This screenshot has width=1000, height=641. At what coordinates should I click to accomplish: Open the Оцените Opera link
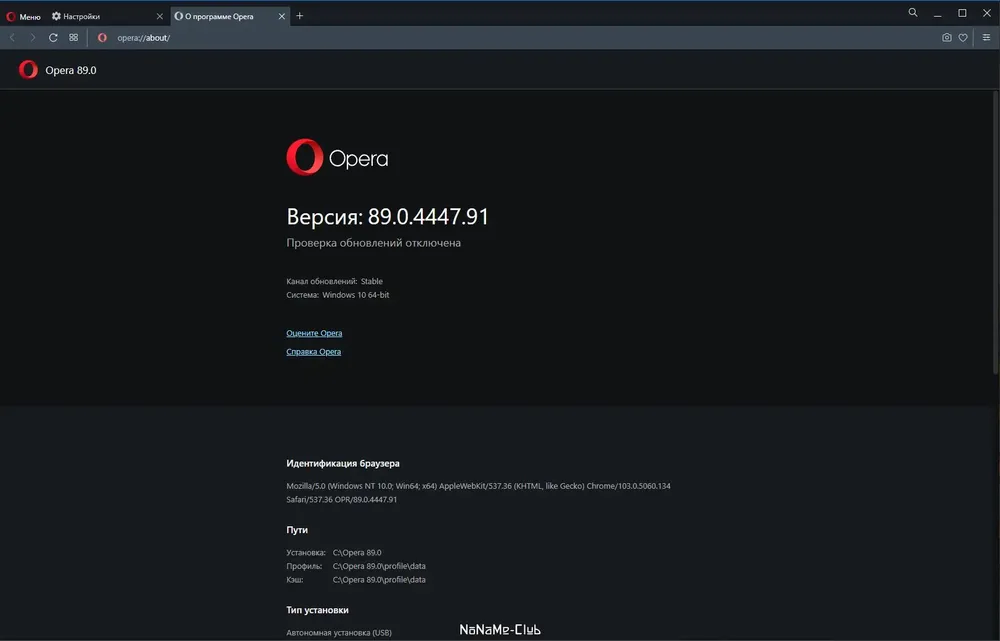pyautogui.click(x=314, y=333)
